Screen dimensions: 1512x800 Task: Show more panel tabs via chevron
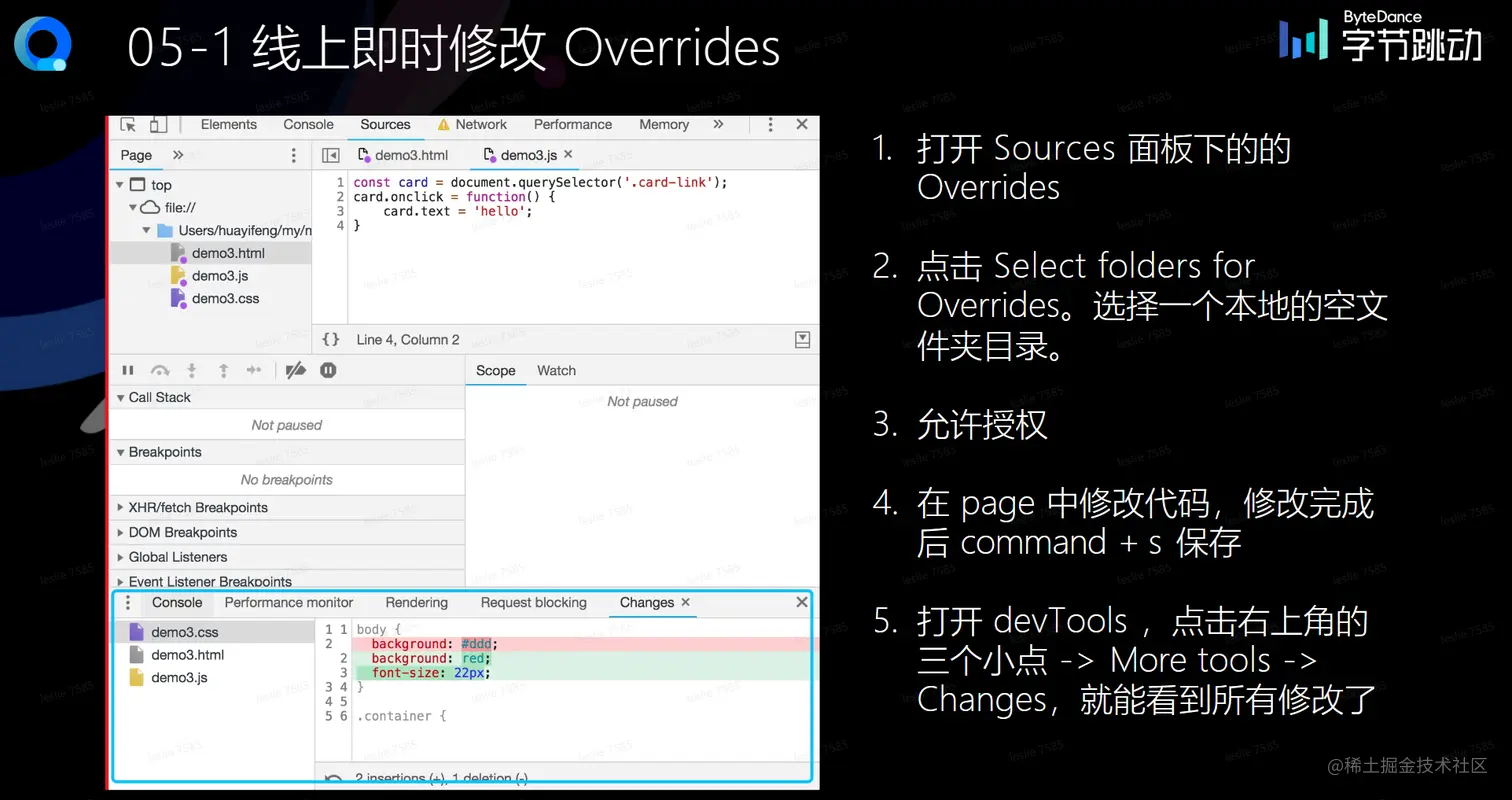pos(718,125)
